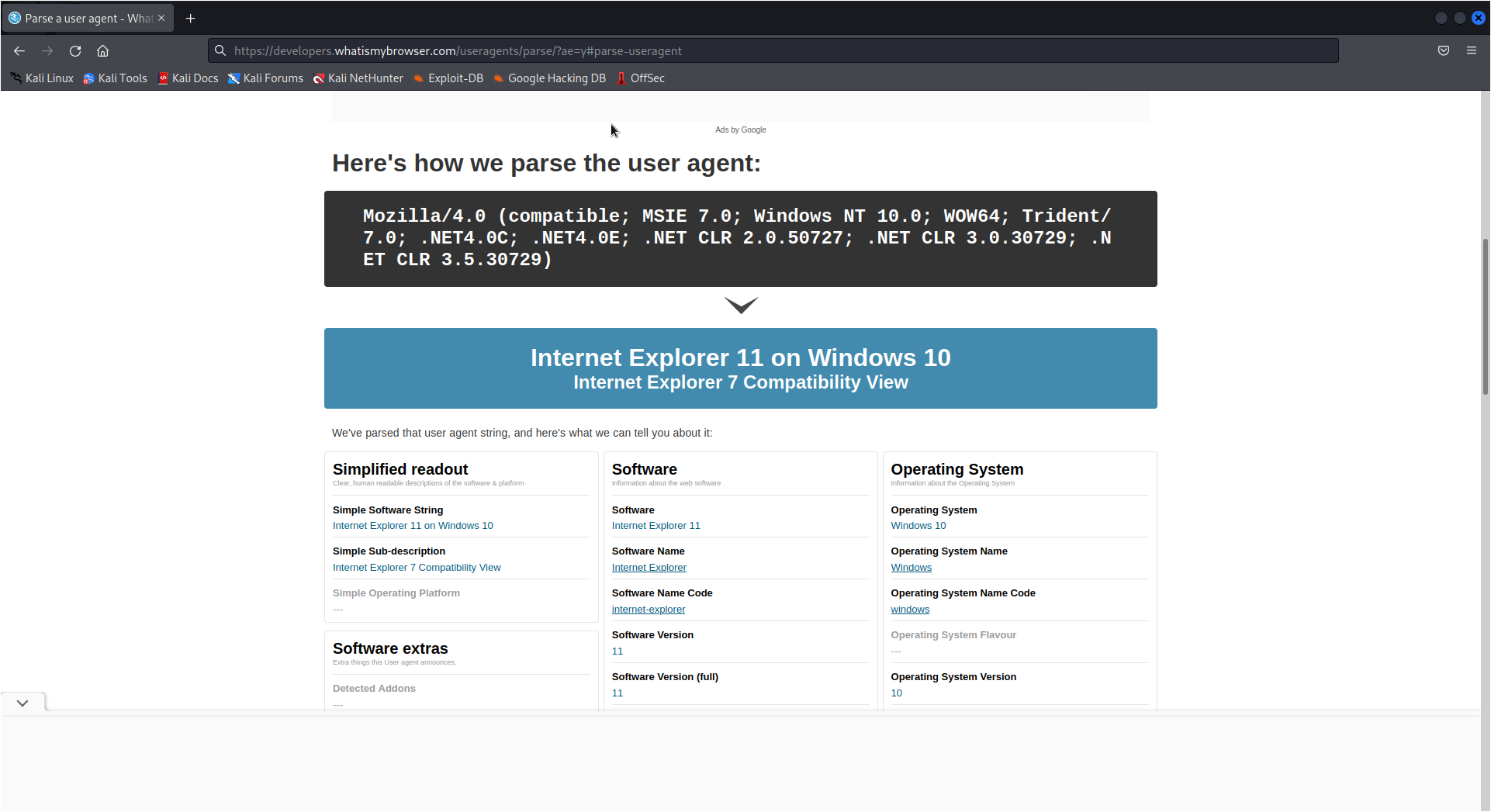Image resolution: width=1491 pixels, height=812 pixels.
Task: Click the 'windows' OS name code link
Action: click(909, 610)
